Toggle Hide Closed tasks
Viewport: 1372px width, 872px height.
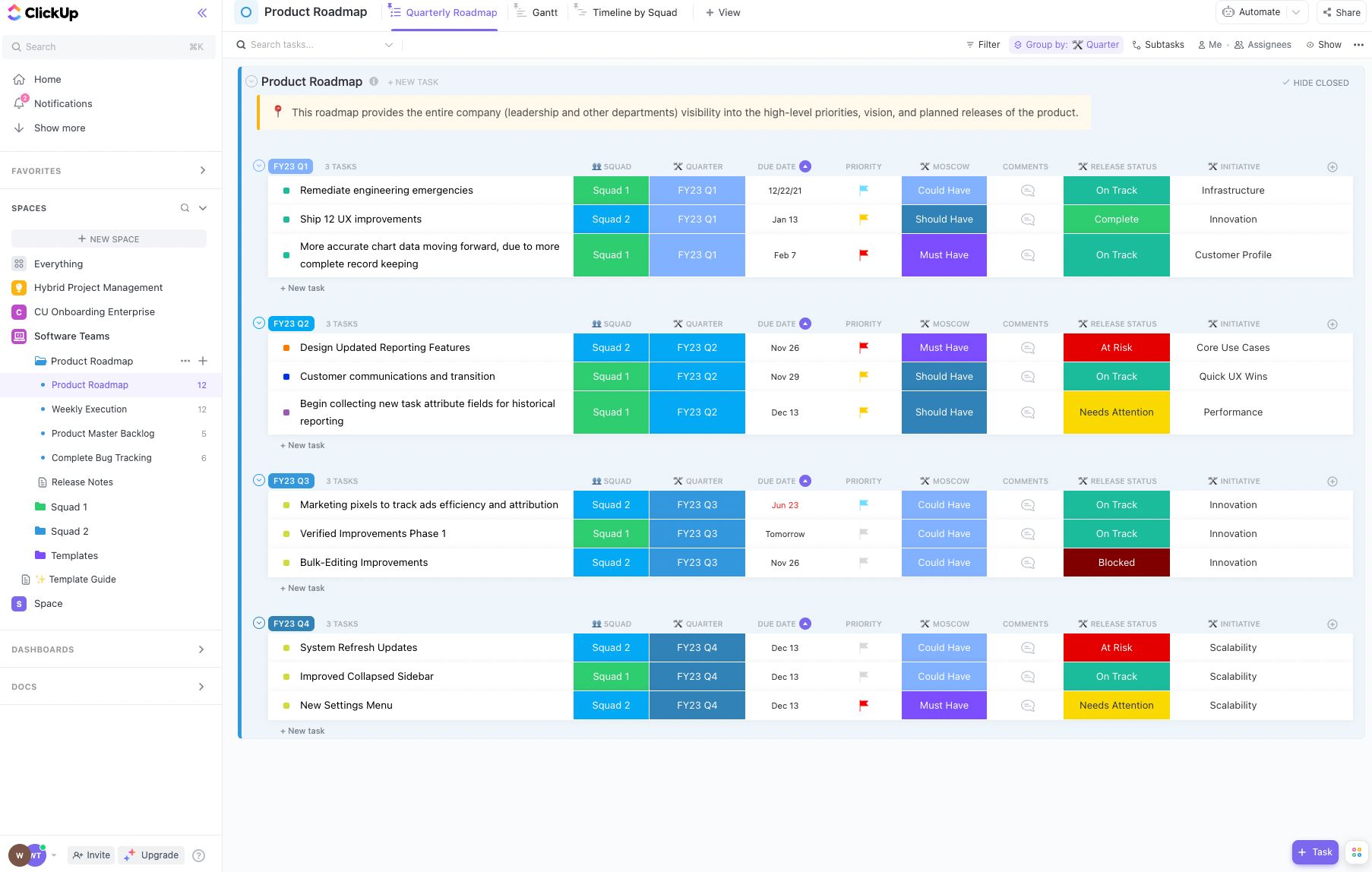click(1315, 83)
